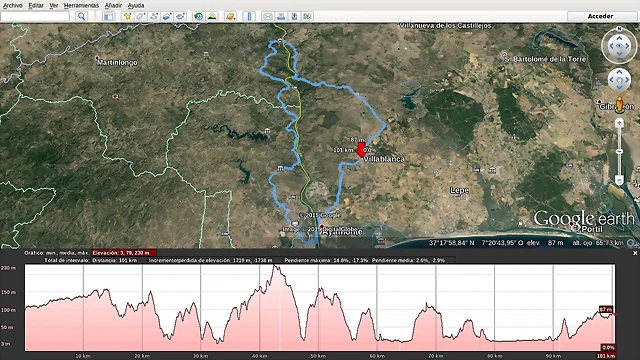This screenshot has height=360, width=640.
Task: Toggle historical imagery clock icon
Action: coord(198,16)
